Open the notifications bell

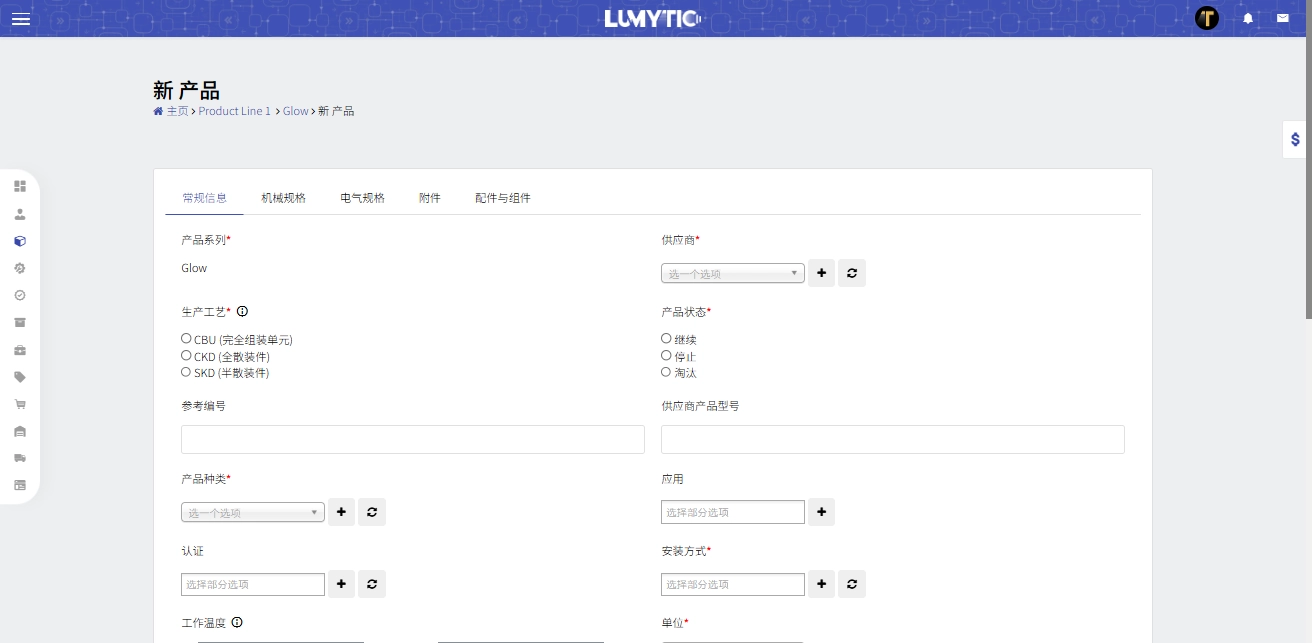1248,18
